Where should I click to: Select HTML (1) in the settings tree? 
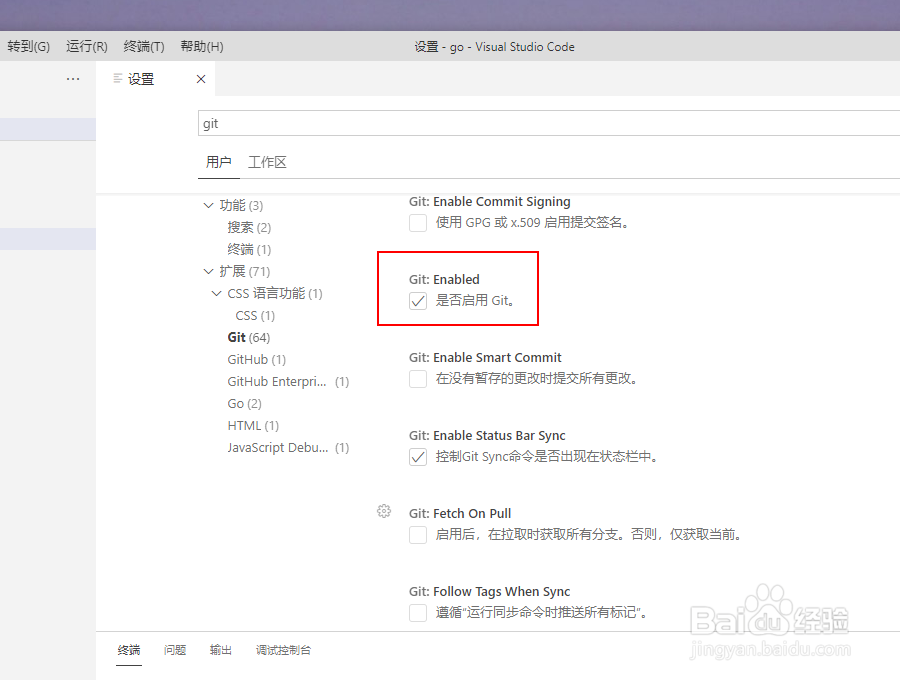pos(253,426)
